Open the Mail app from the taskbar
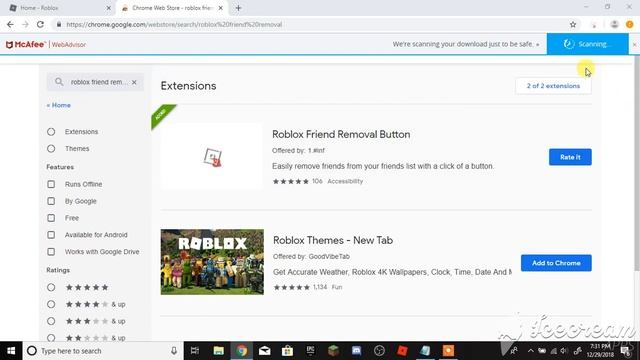 tap(264, 351)
